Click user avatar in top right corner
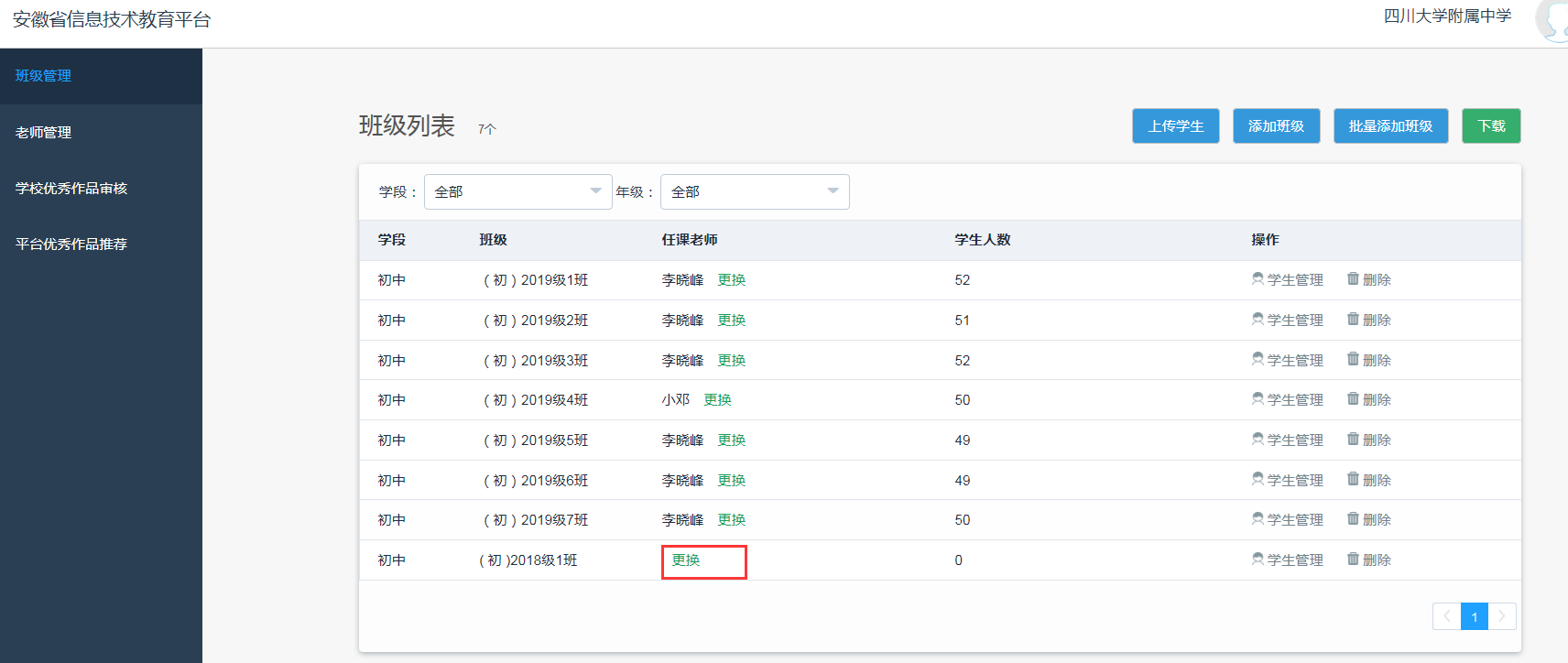 (1553, 20)
